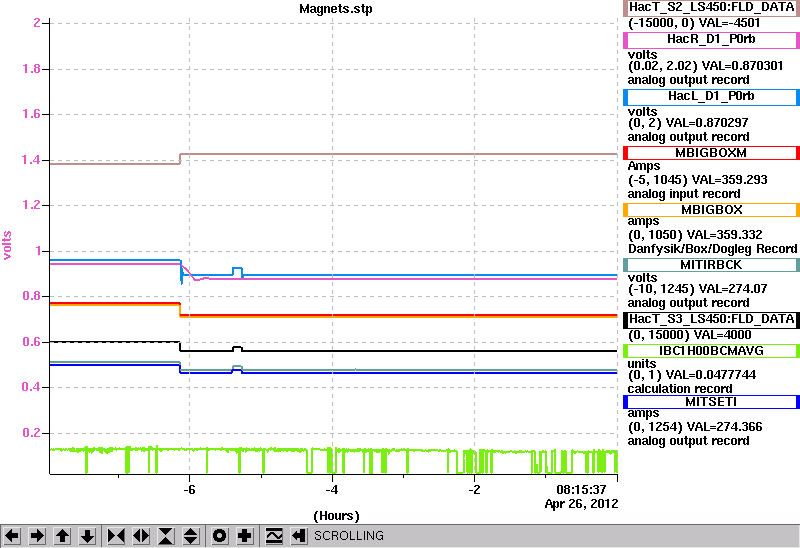Image resolution: width=800 pixels, height=548 pixels.
Task: Click the VAL=359.332 readout for MBIGBOX
Action: point(724,235)
